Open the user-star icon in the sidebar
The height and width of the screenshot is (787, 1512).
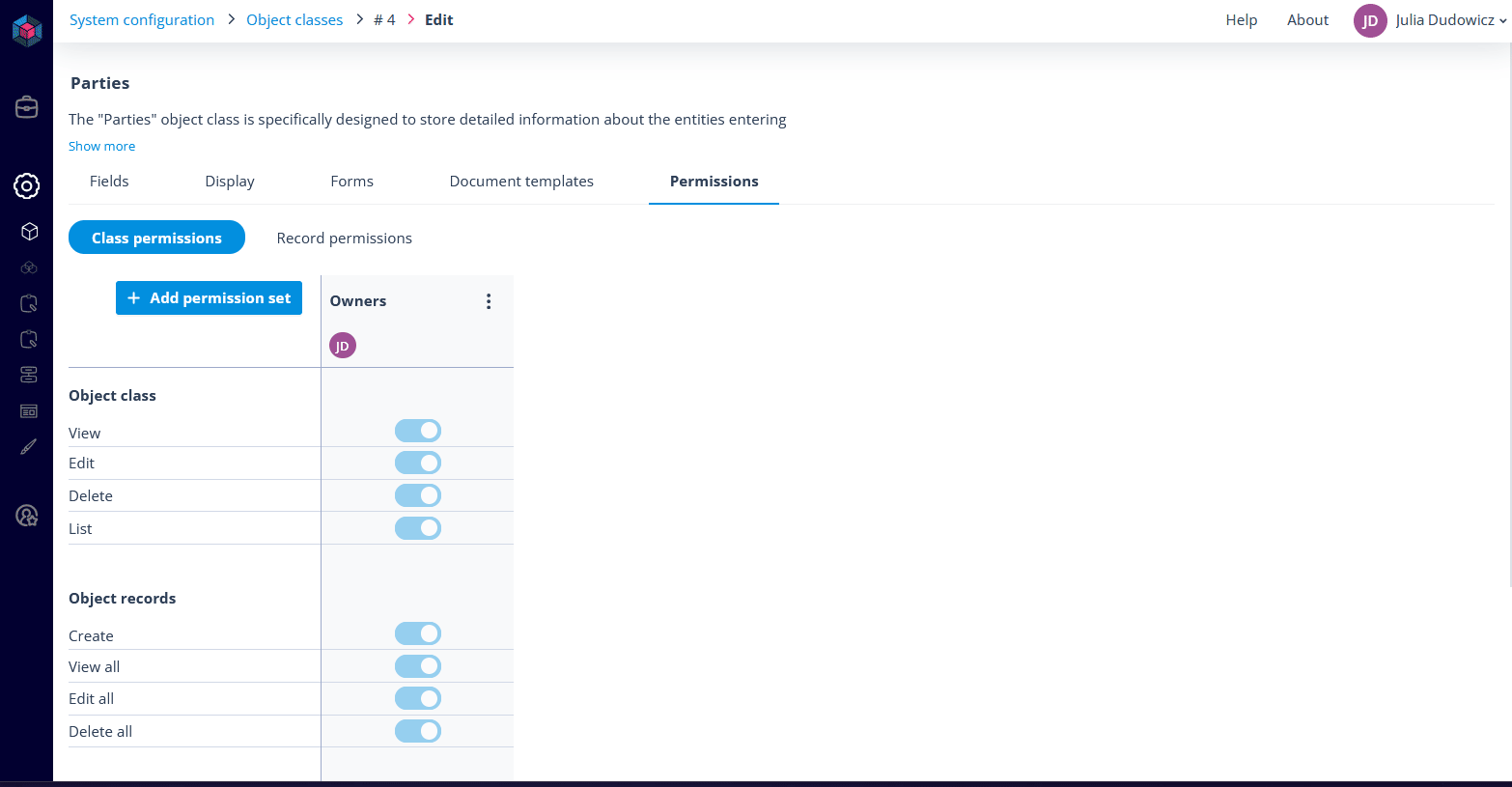[x=27, y=516]
